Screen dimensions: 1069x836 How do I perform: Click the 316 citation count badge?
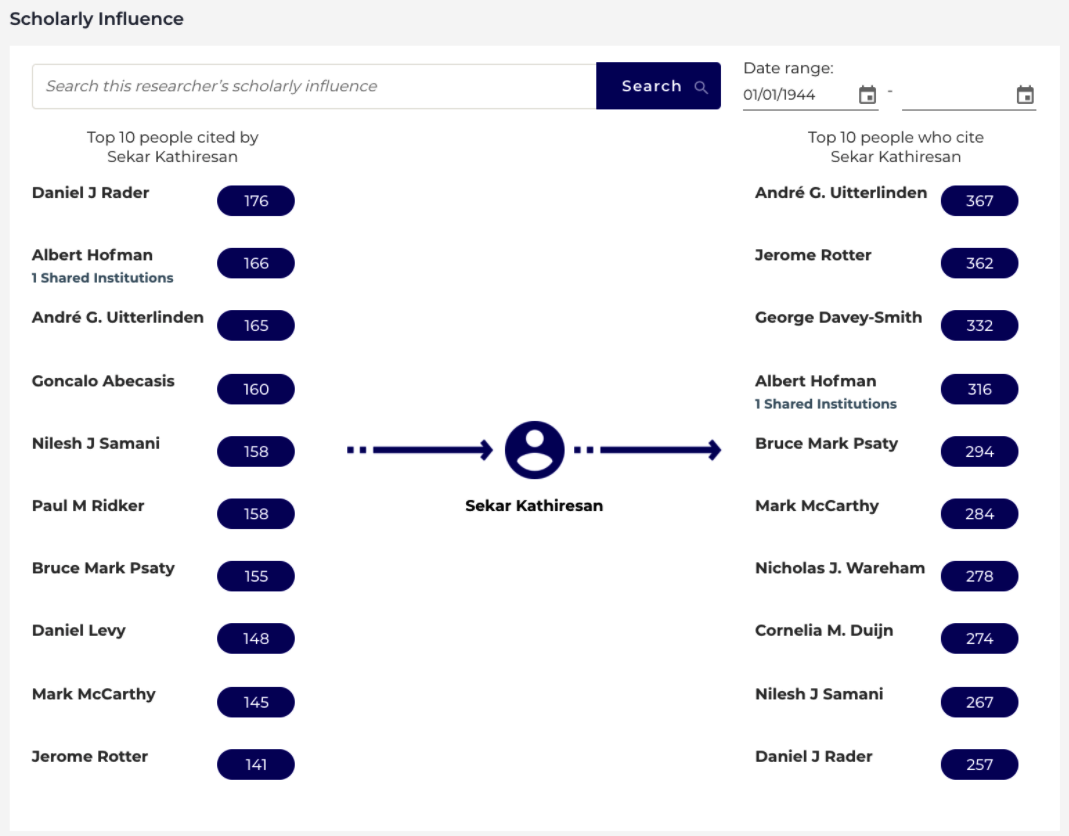pos(979,389)
